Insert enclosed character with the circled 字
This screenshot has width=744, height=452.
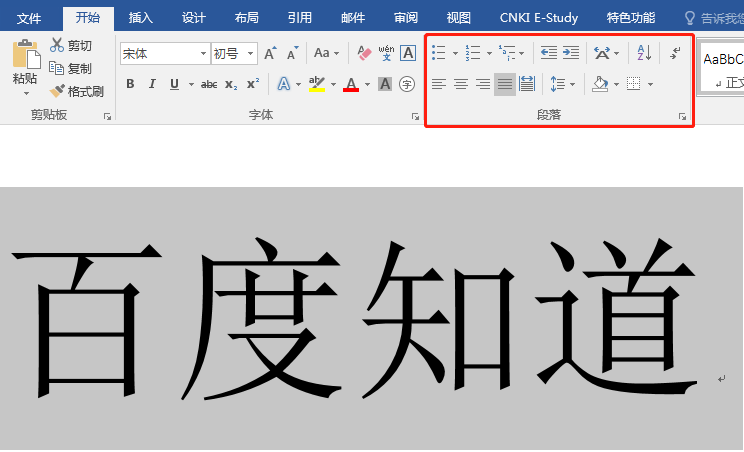(407, 84)
